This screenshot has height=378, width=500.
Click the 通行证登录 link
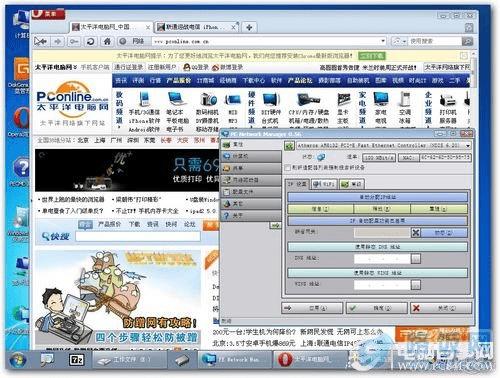[128, 67]
